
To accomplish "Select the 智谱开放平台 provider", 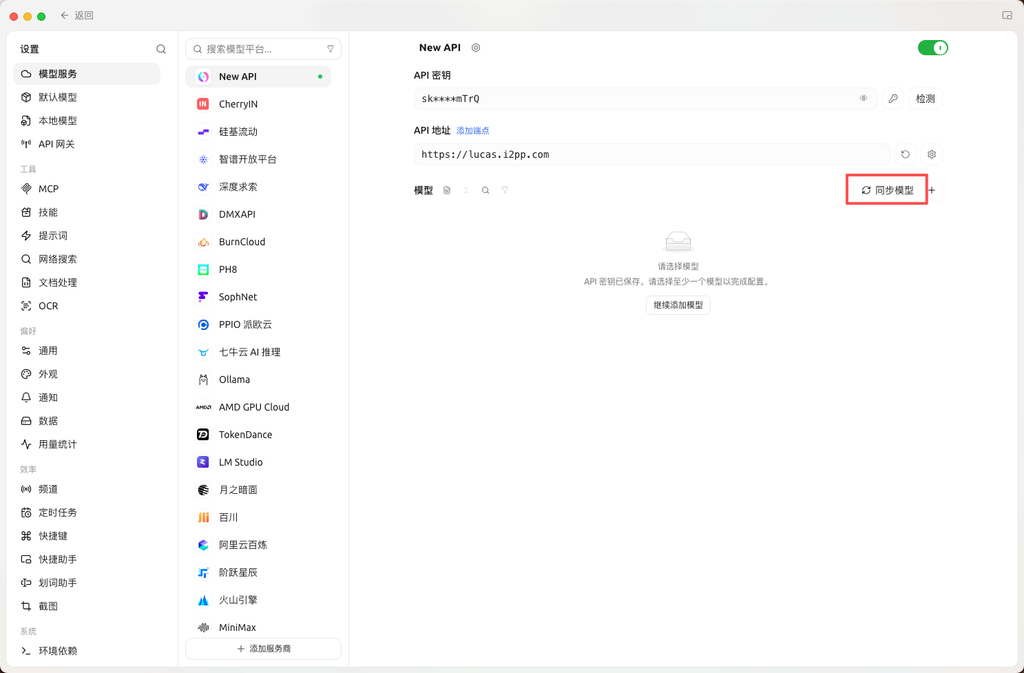I will [x=258, y=159].
